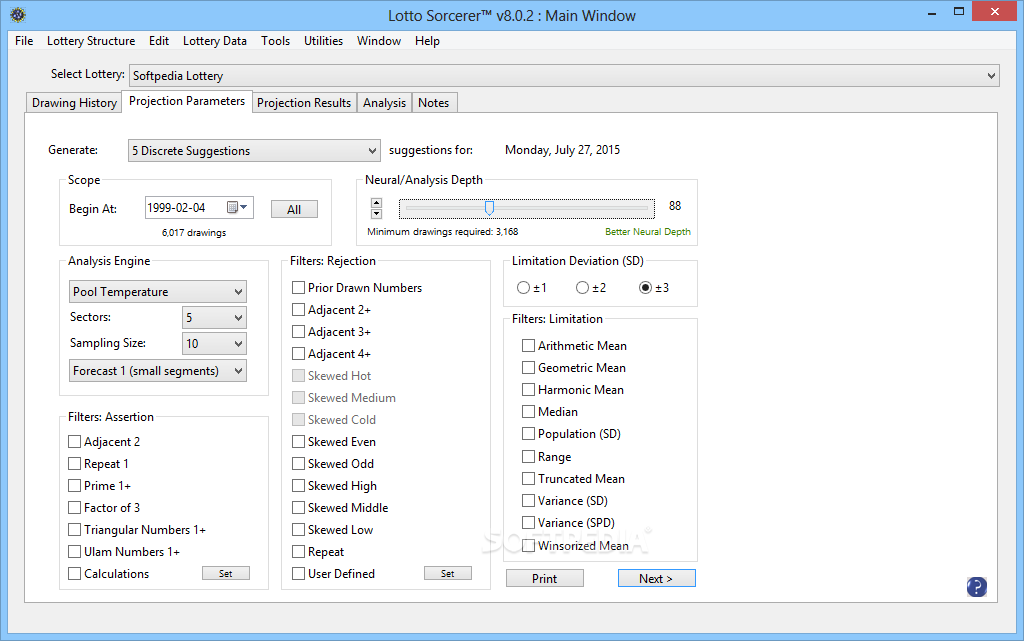Check the Variance (SD) checkbox
The height and width of the screenshot is (641, 1024).
(x=528, y=501)
